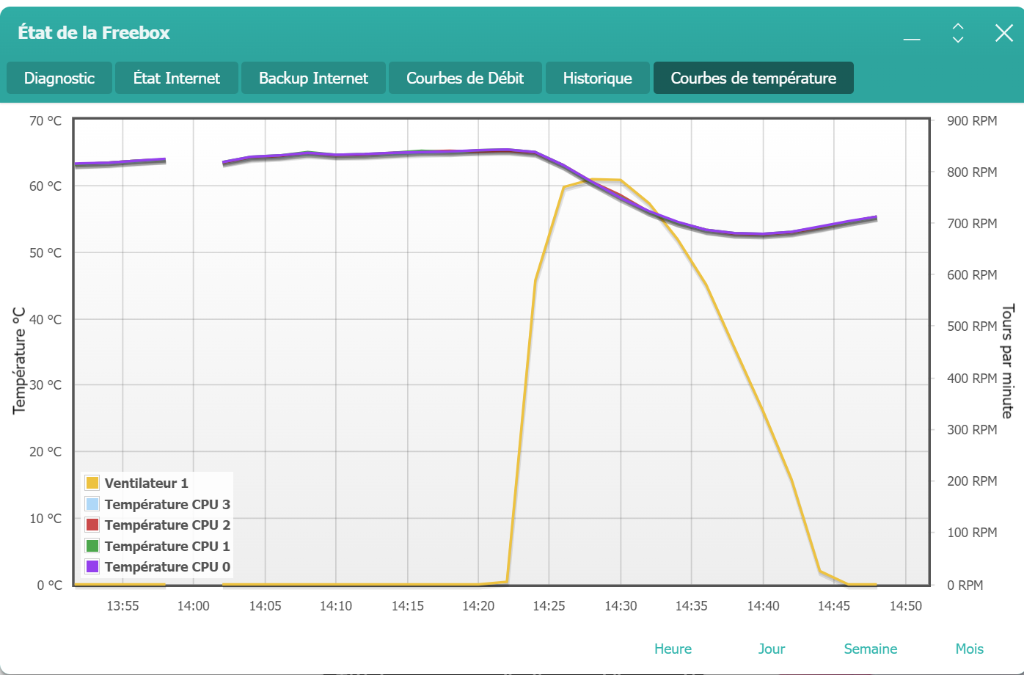Image resolution: width=1024 pixels, height=675 pixels.
Task: Click the 0 RPM axis label
Action: (965, 585)
